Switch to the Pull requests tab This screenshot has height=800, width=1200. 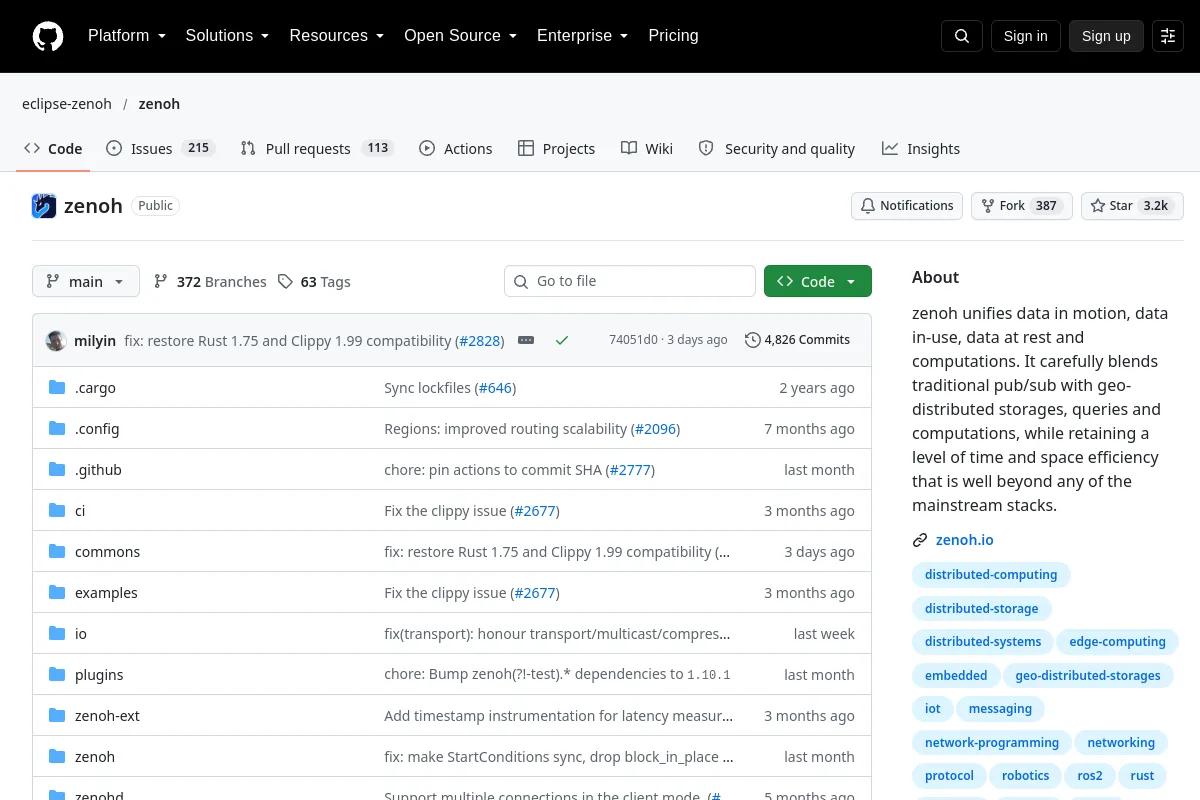coord(317,149)
